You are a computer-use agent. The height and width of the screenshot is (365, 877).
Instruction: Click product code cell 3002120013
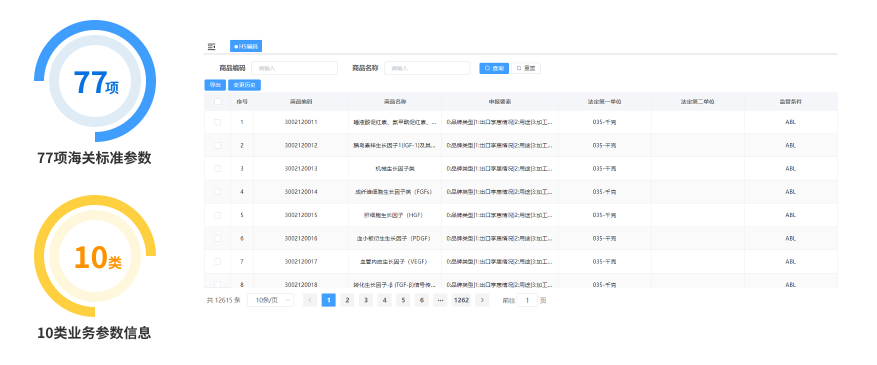pyautogui.click(x=301, y=168)
